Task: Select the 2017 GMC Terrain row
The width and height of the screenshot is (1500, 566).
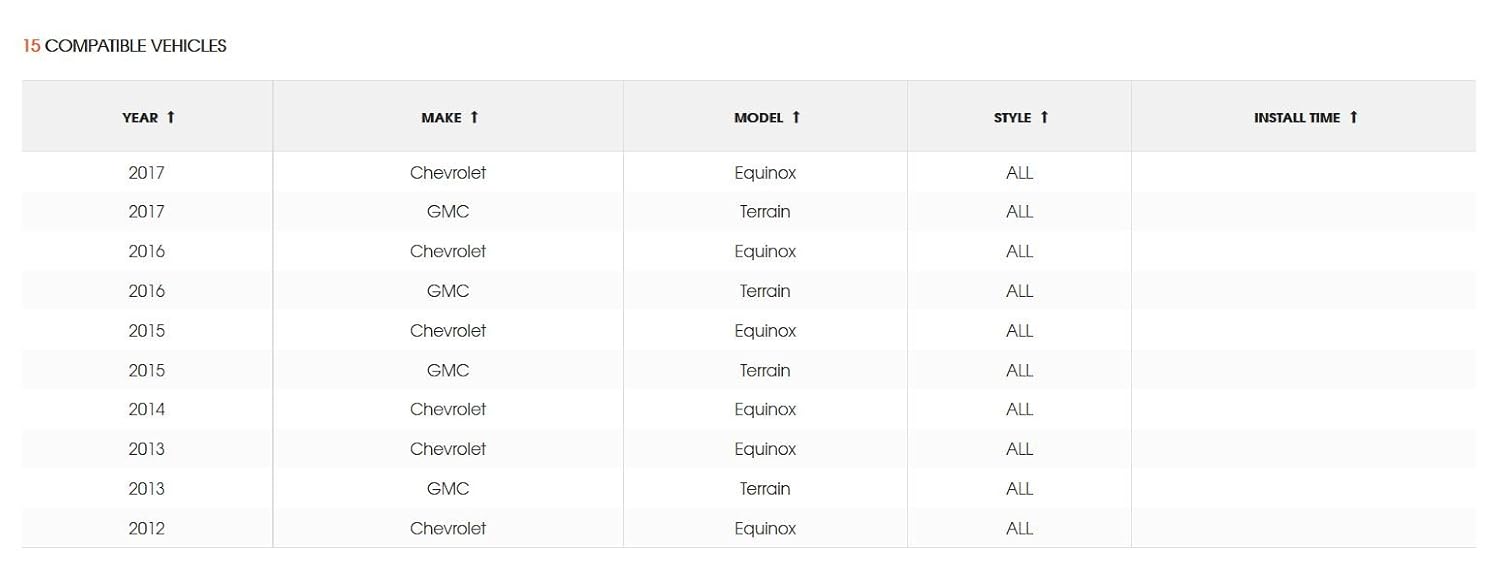Action: click(448, 212)
